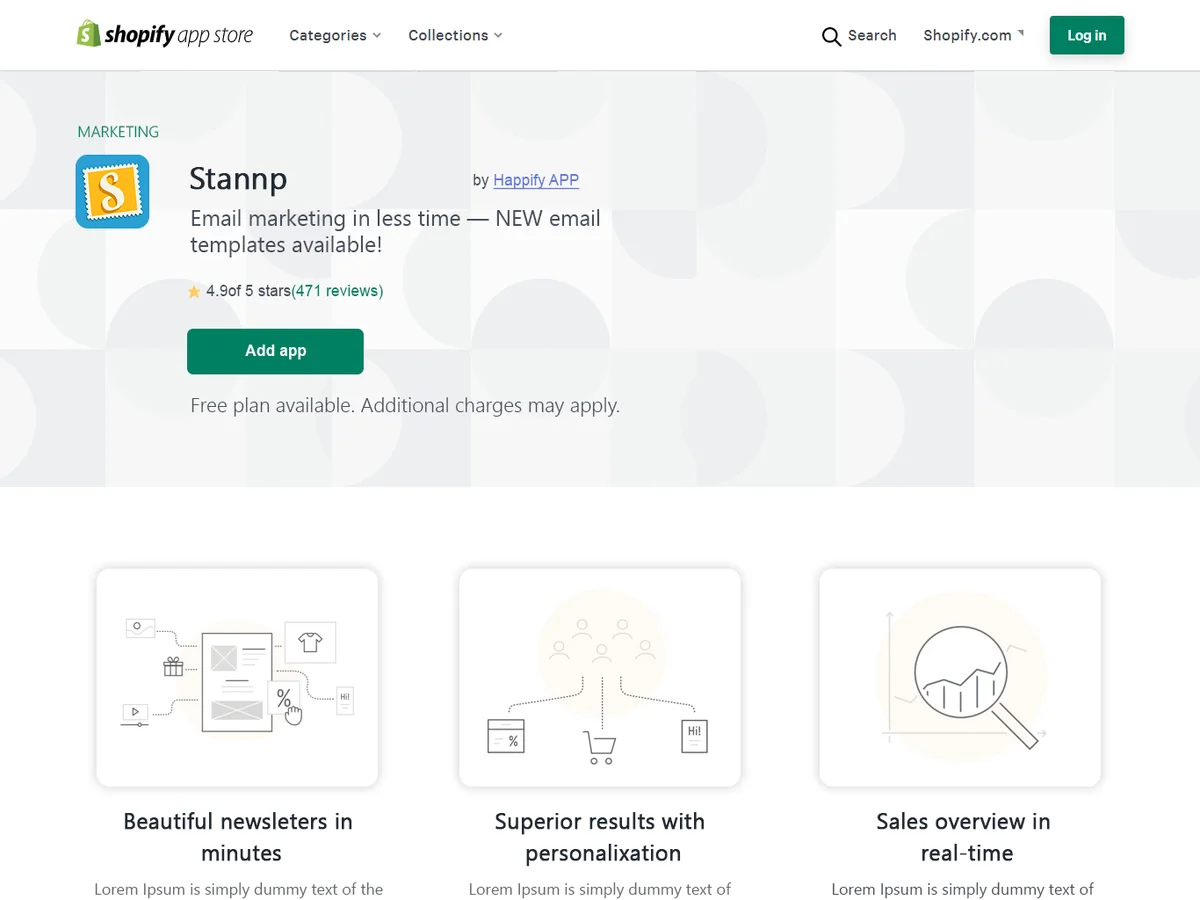The width and height of the screenshot is (1200, 900).
Task: Click the Categories chevron arrow
Action: [377, 36]
